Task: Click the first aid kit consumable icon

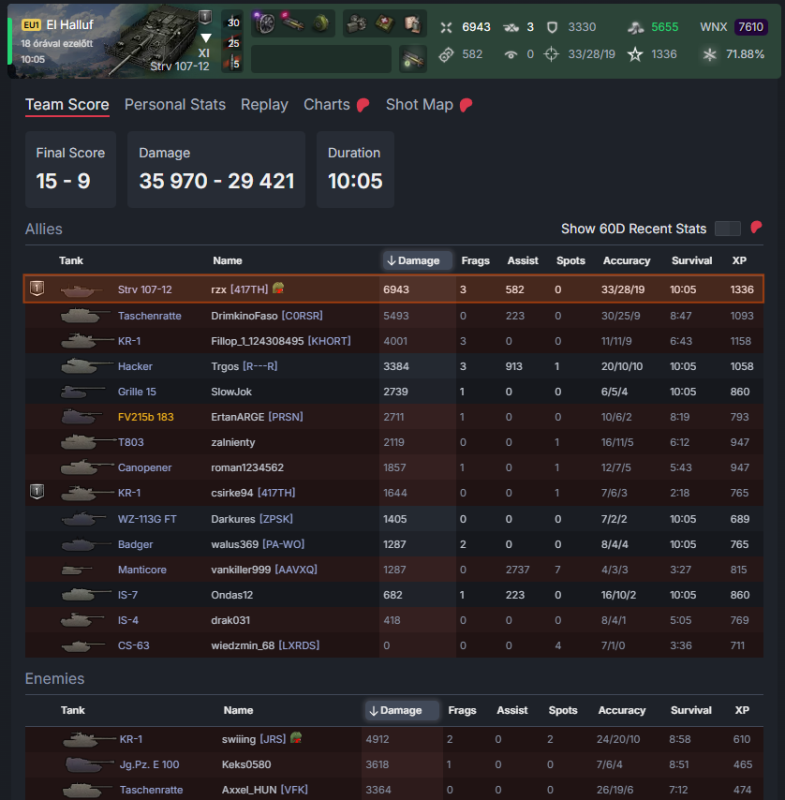Action: pos(385,23)
